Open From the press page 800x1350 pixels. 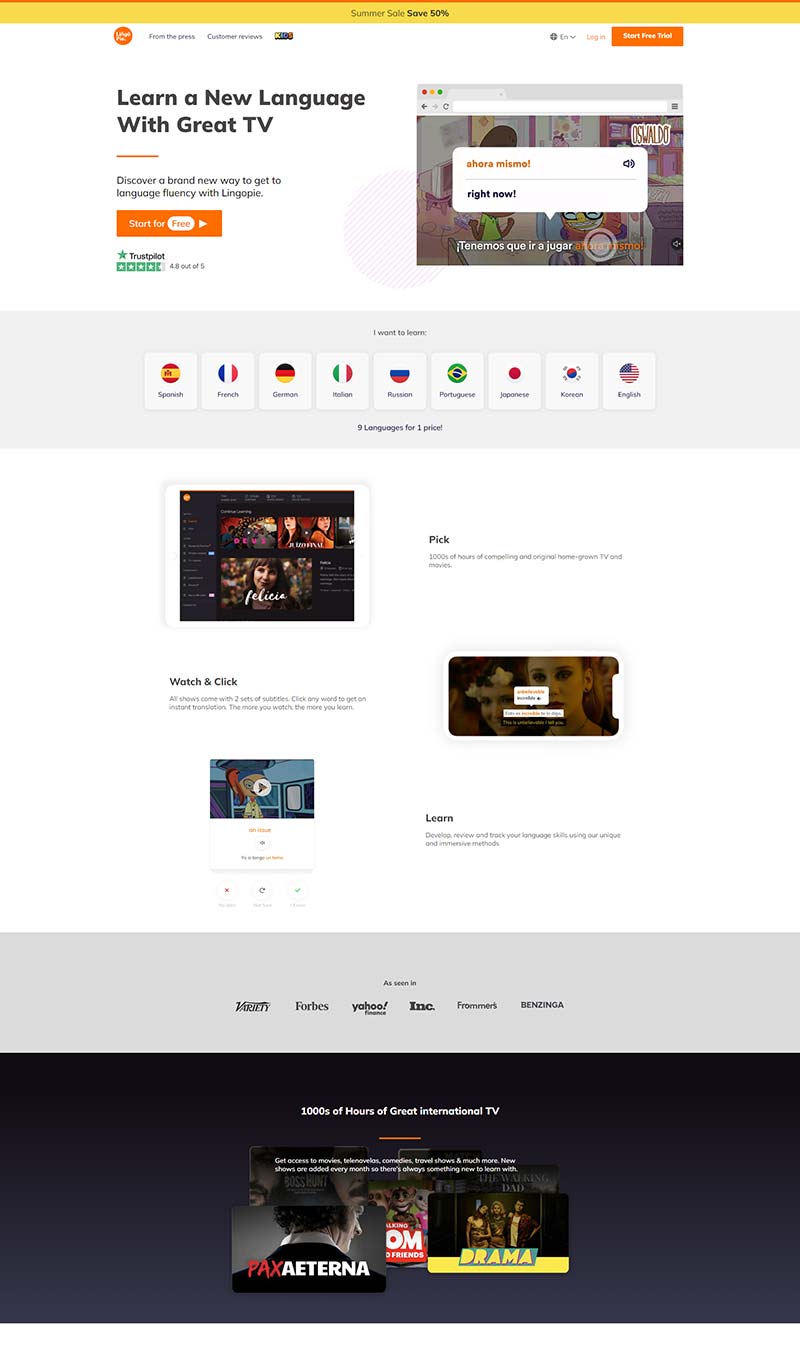(172, 37)
